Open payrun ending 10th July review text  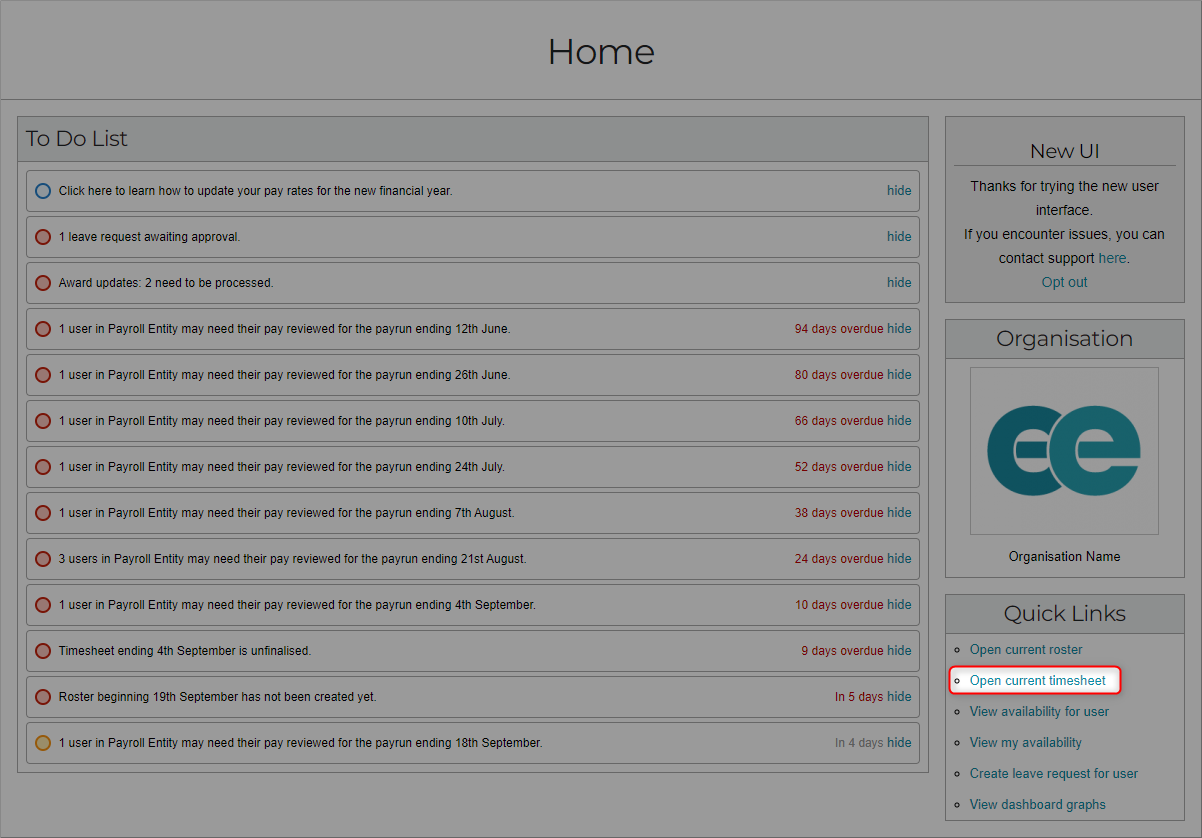282,420
